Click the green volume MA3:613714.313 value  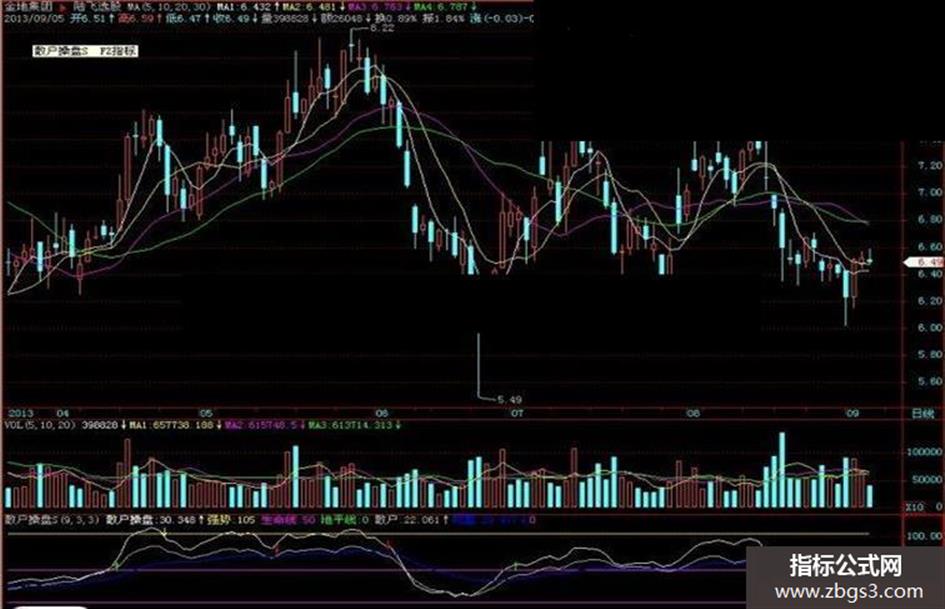pyautogui.click(x=349, y=425)
